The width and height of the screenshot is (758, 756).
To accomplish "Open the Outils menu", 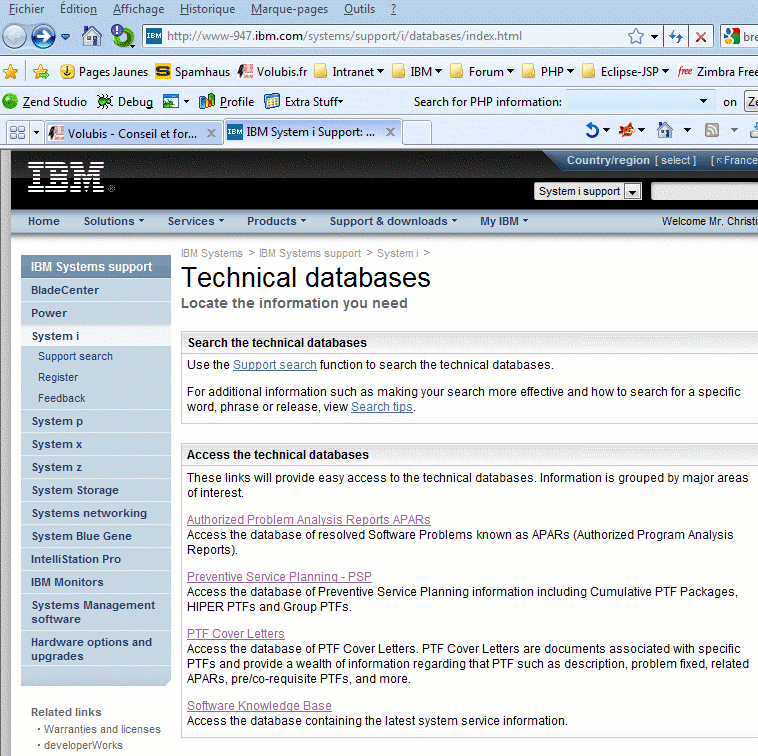I will (x=359, y=9).
